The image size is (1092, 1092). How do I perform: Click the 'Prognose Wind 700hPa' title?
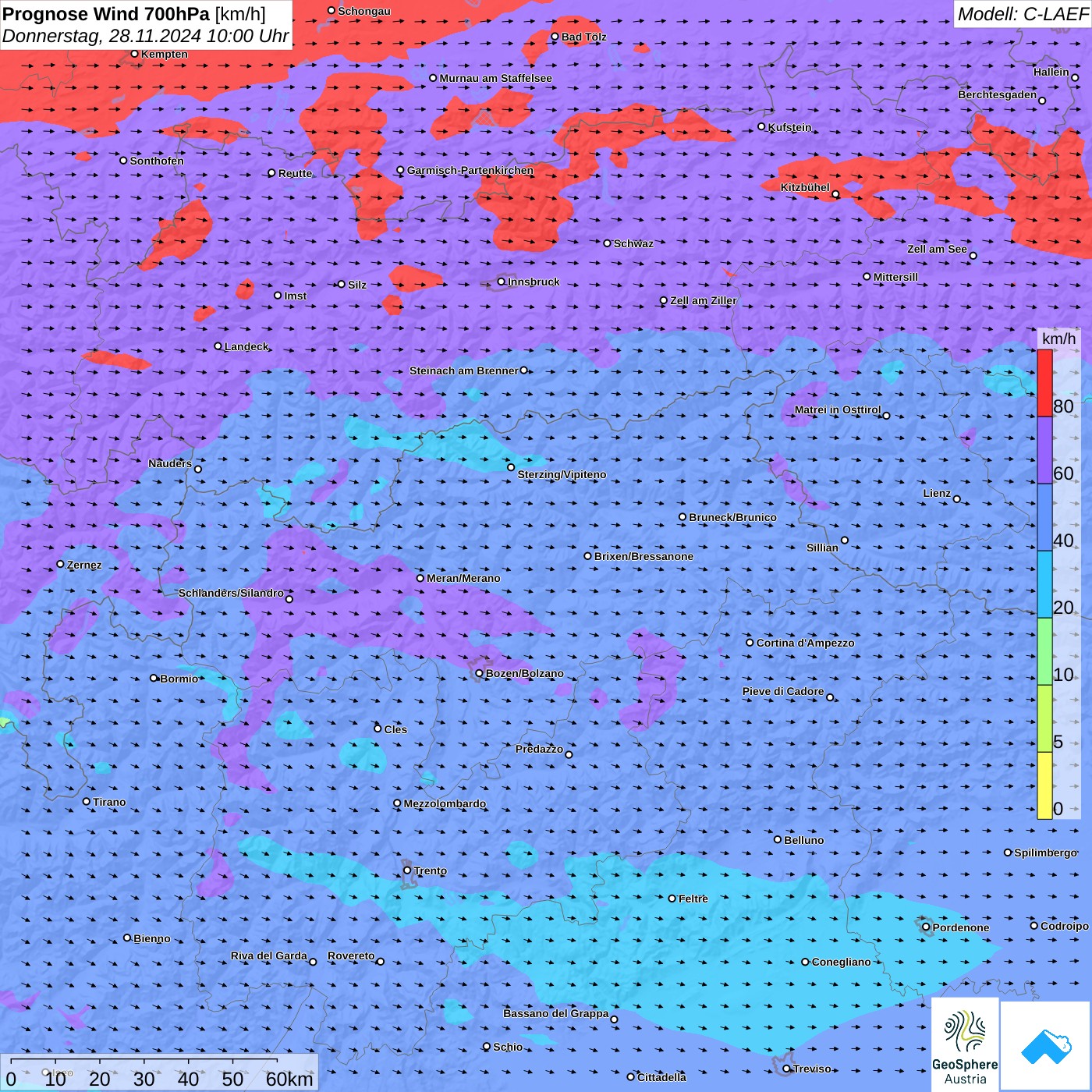coord(107,14)
